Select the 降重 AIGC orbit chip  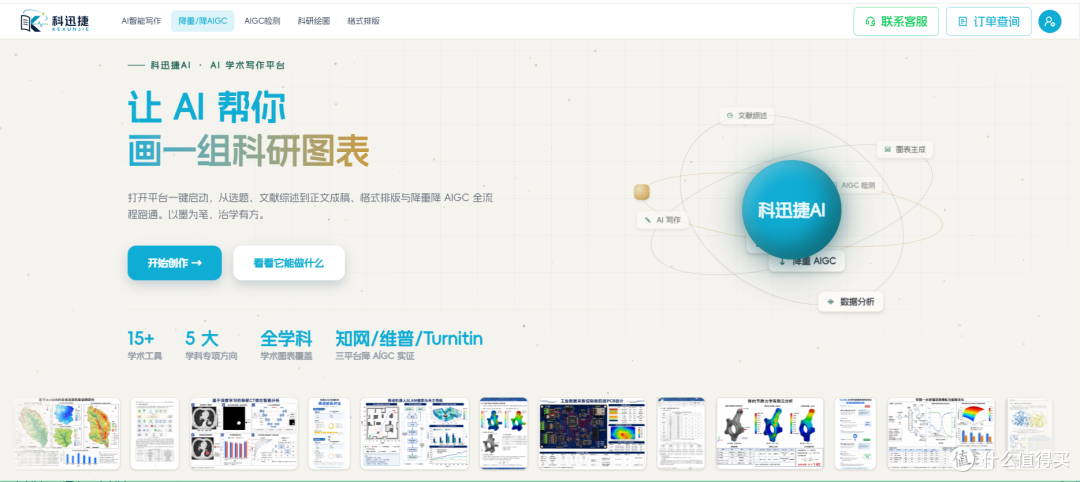click(807, 261)
